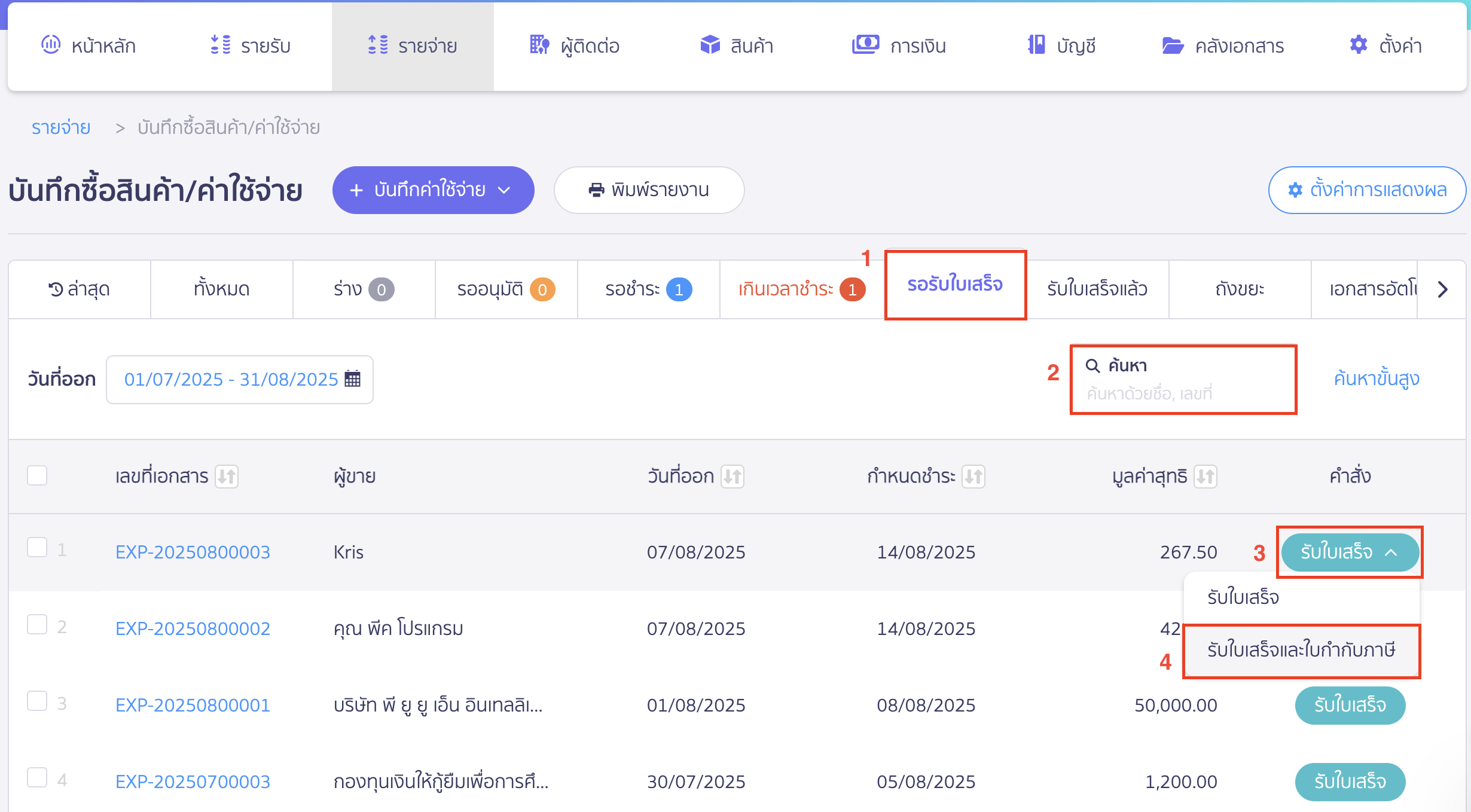The width and height of the screenshot is (1471, 812).
Task: Switch to the ถังขยะ trash tab
Action: [x=1240, y=289]
